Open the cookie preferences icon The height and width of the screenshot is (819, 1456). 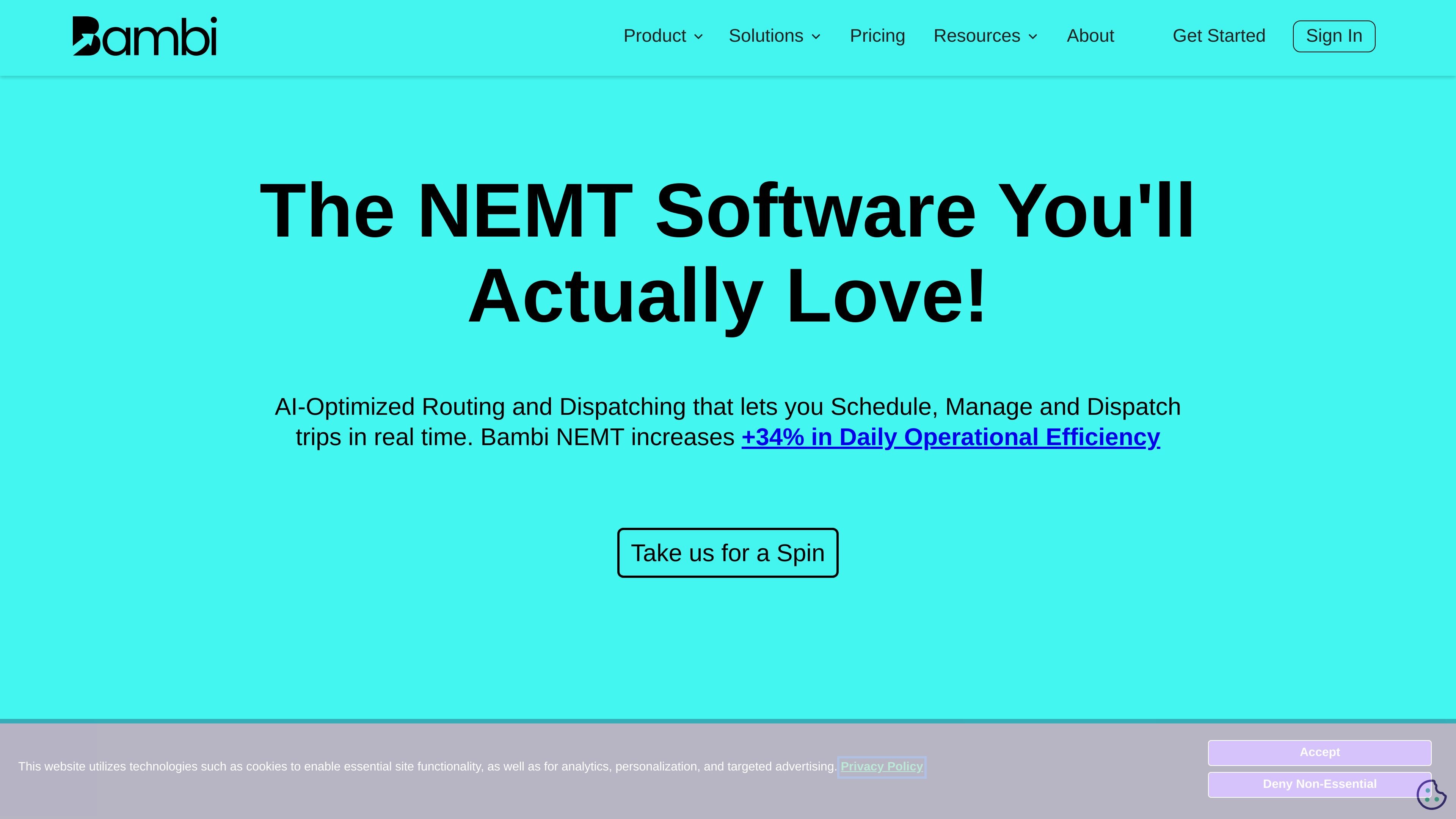click(x=1431, y=795)
